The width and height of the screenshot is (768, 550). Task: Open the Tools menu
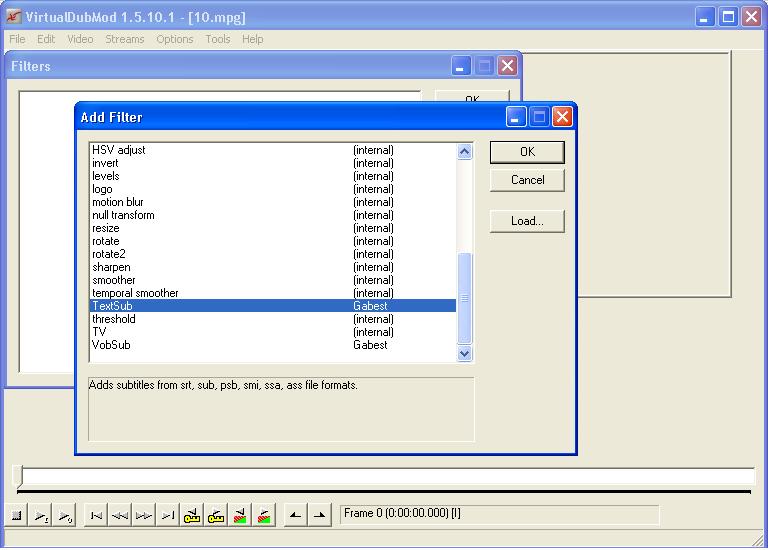(x=217, y=39)
